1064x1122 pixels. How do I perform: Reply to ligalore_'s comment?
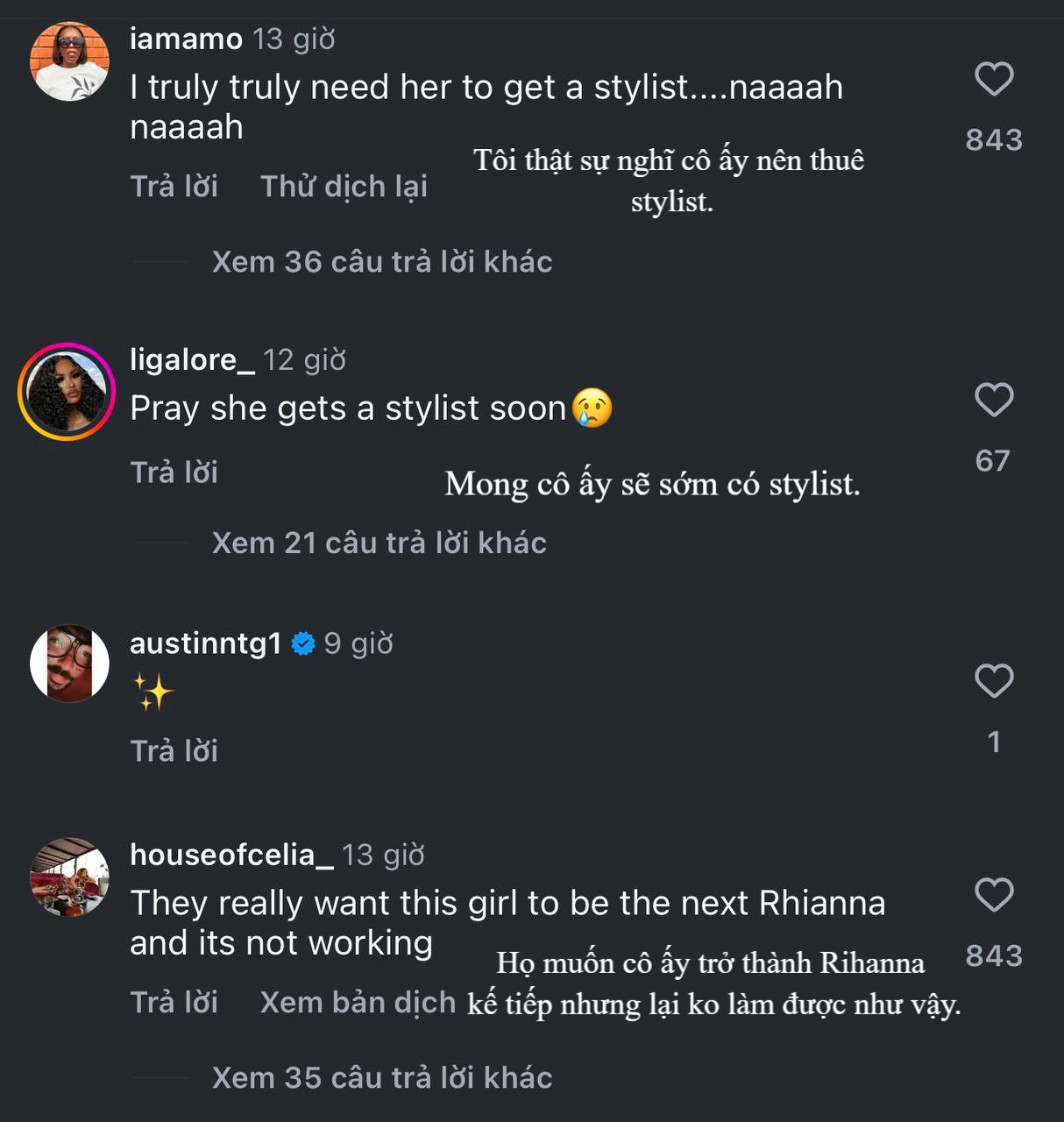174,472
